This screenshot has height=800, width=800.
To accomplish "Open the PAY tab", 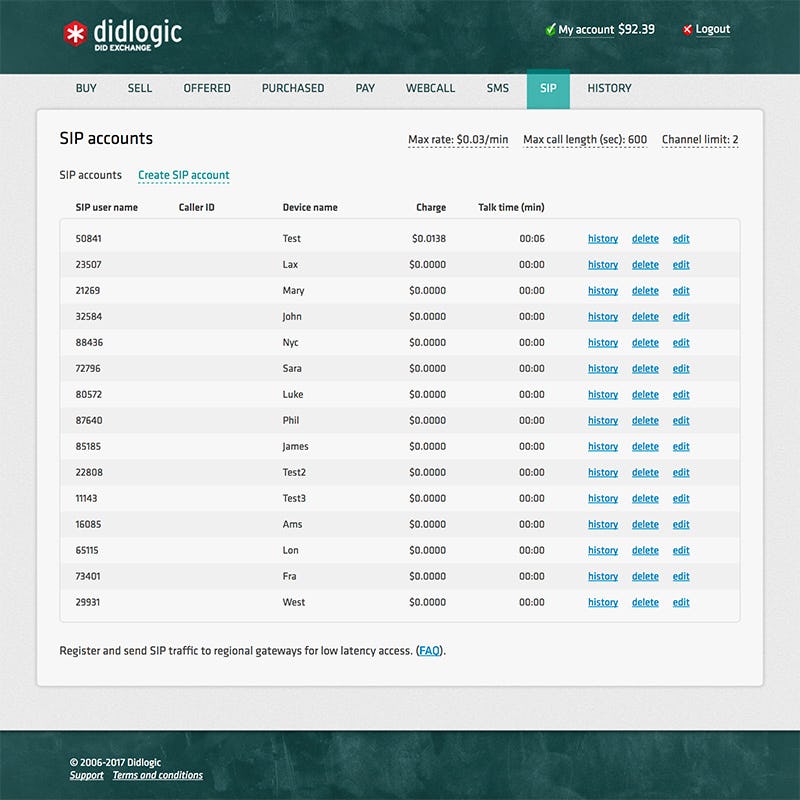I will pos(365,88).
